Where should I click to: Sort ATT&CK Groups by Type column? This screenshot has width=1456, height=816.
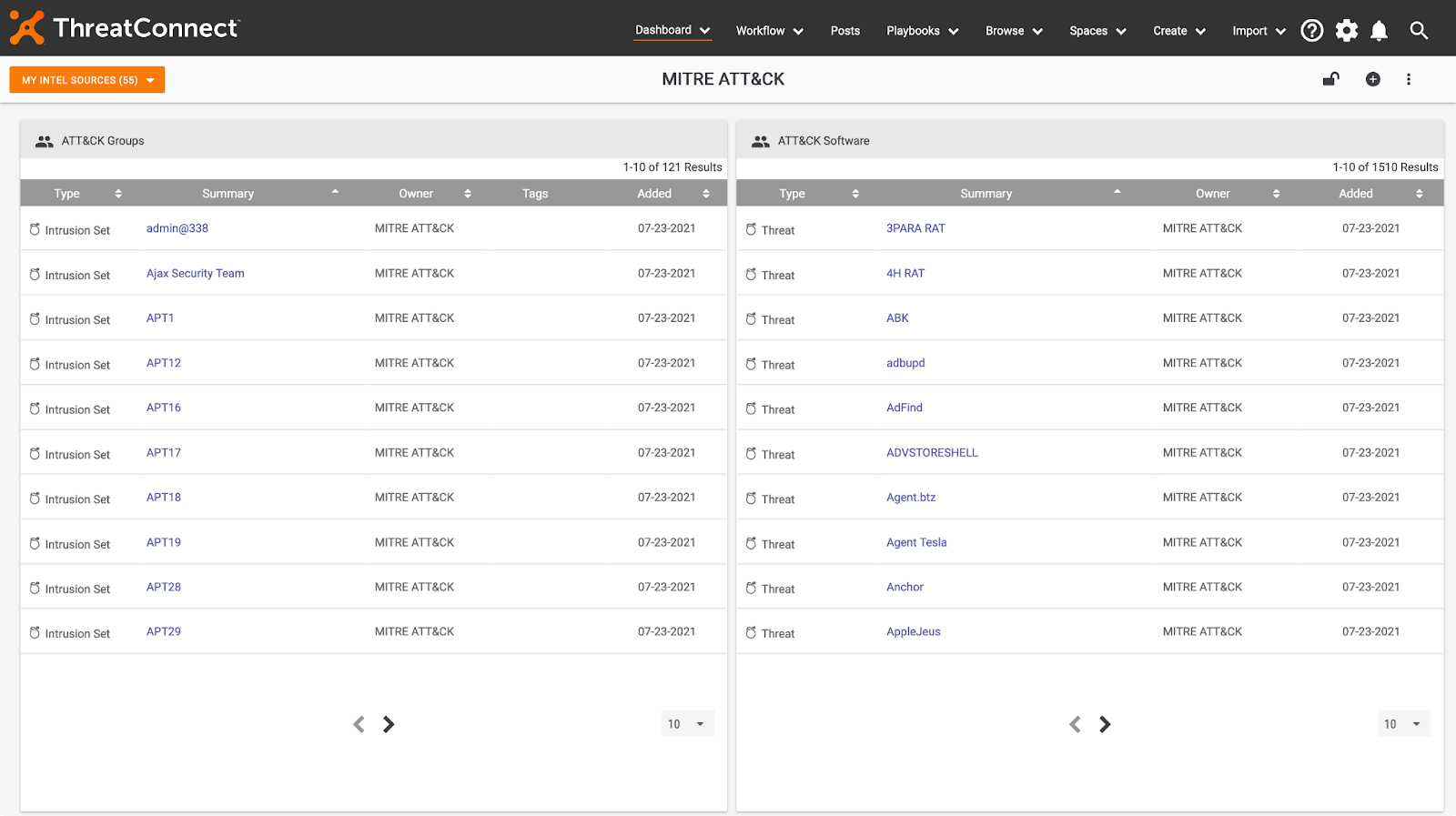click(118, 194)
